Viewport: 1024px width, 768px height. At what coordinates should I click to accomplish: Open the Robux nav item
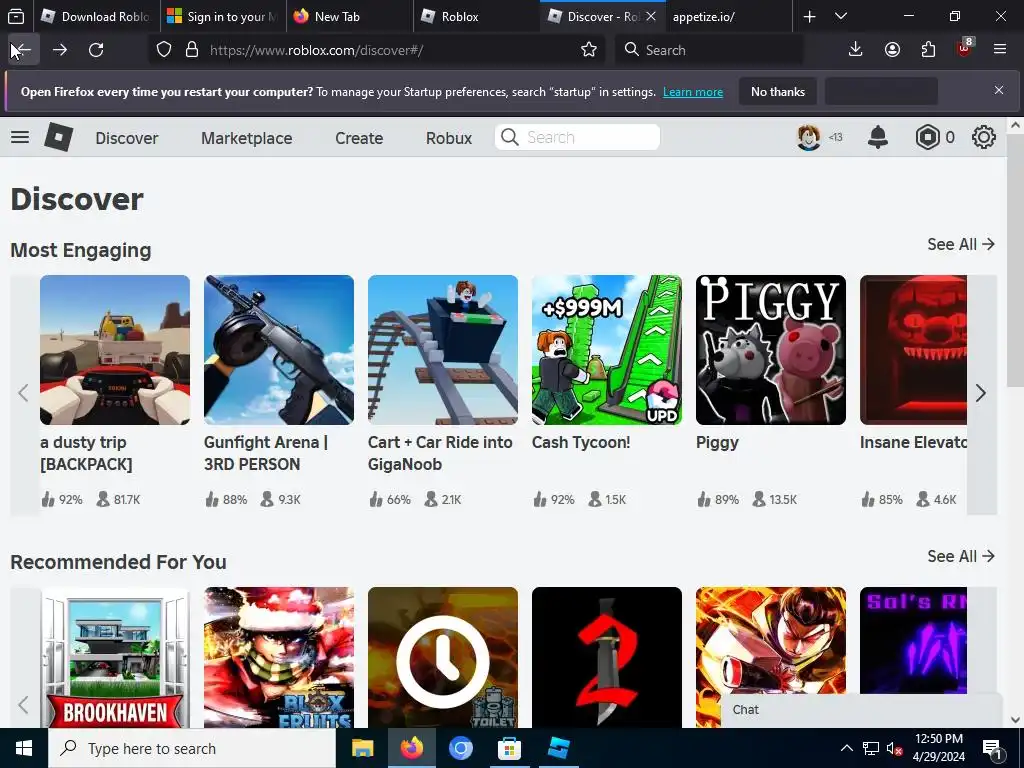[x=449, y=138]
